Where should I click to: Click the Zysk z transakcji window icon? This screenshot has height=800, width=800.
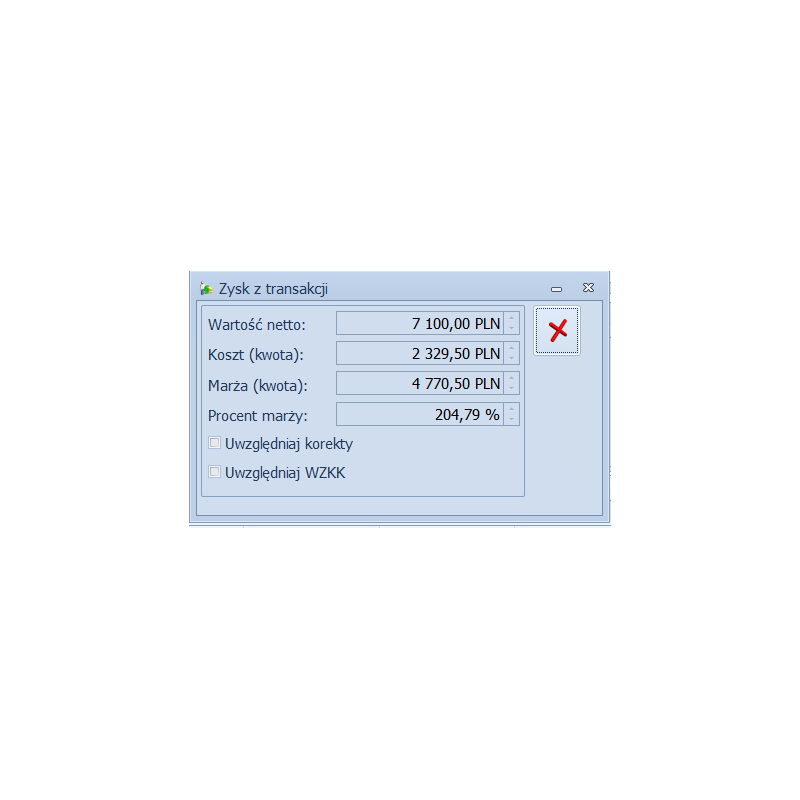206,289
